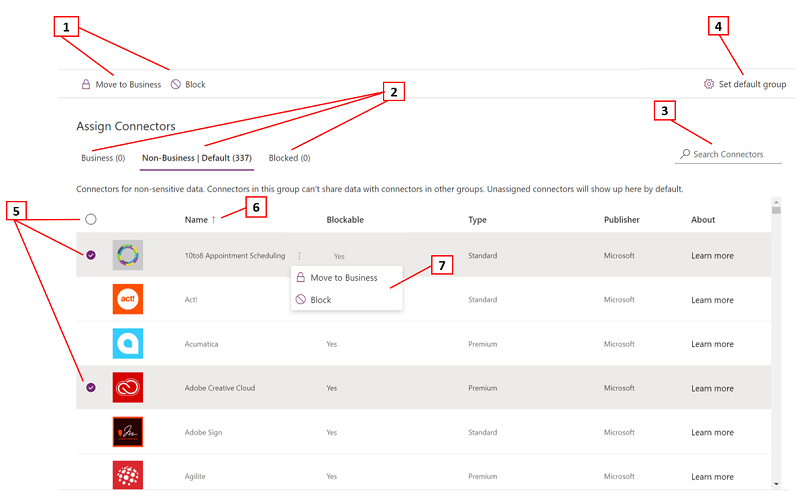Click the Yes blockable cell for Adobe Creative Cloud
This screenshot has height=501, width=800.
click(x=332, y=388)
